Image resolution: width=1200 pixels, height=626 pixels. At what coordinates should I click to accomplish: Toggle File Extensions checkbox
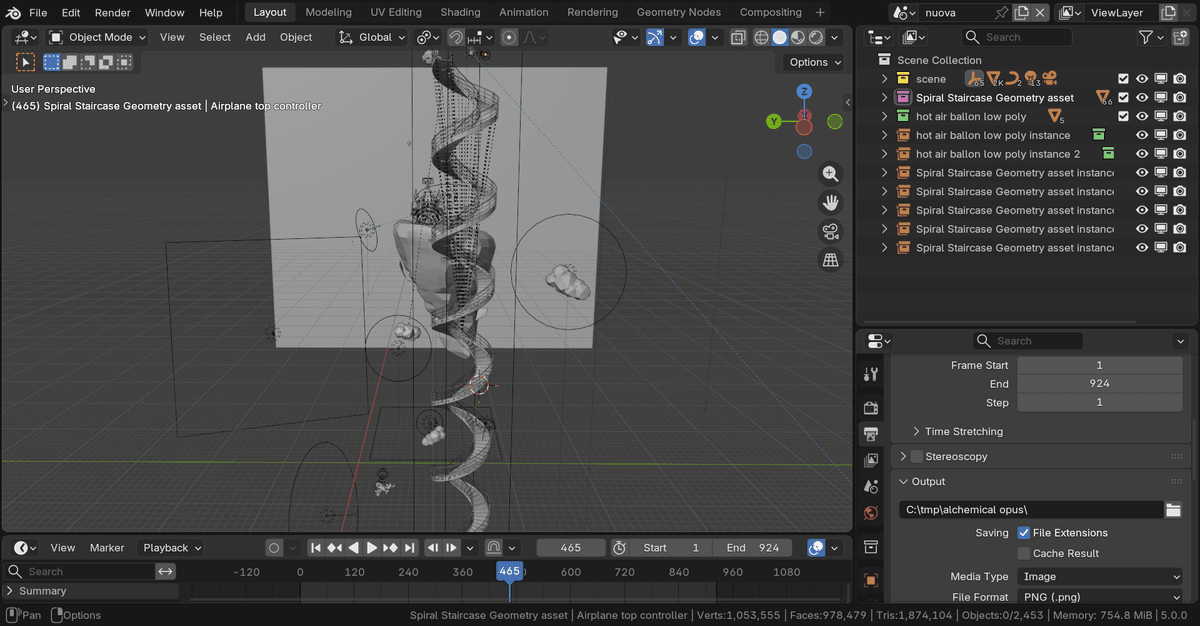(x=1023, y=533)
